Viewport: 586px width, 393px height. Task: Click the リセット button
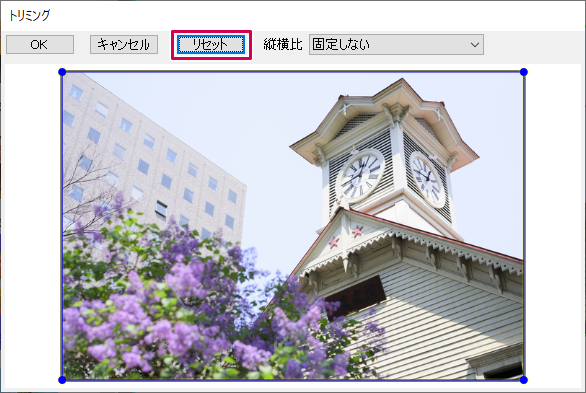(x=211, y=45)
